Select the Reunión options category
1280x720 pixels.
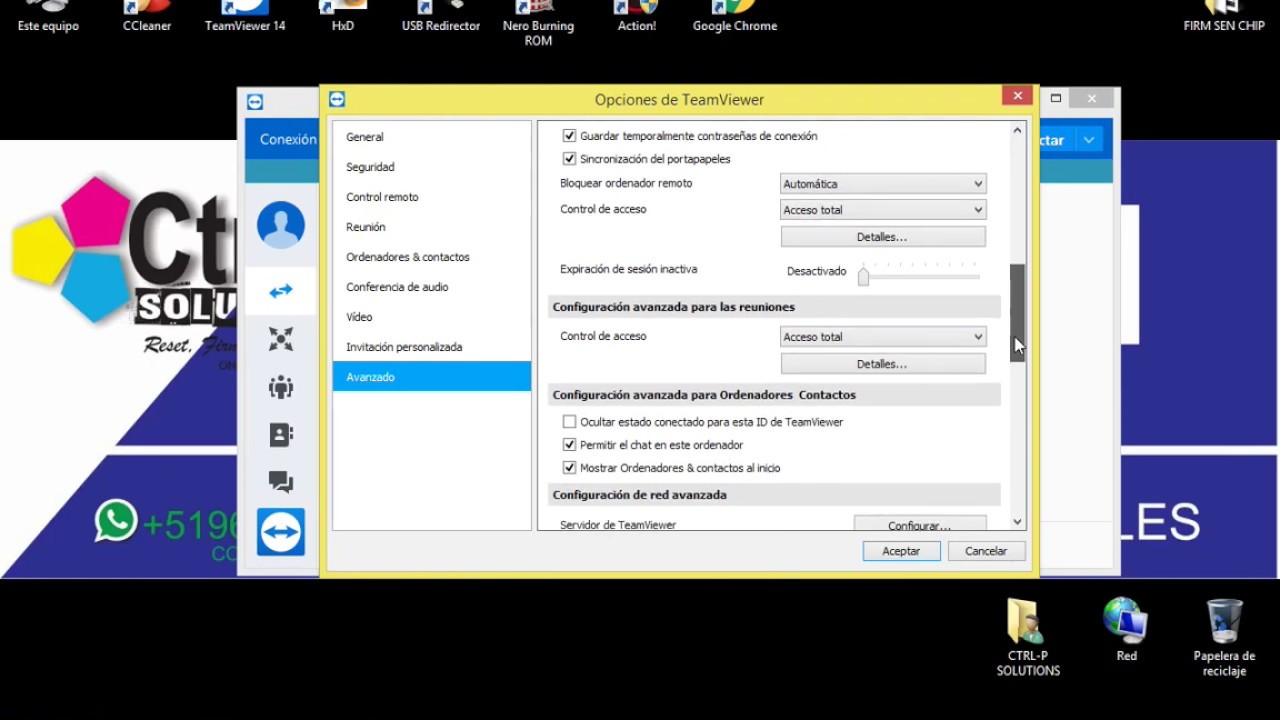pos(431,227)
